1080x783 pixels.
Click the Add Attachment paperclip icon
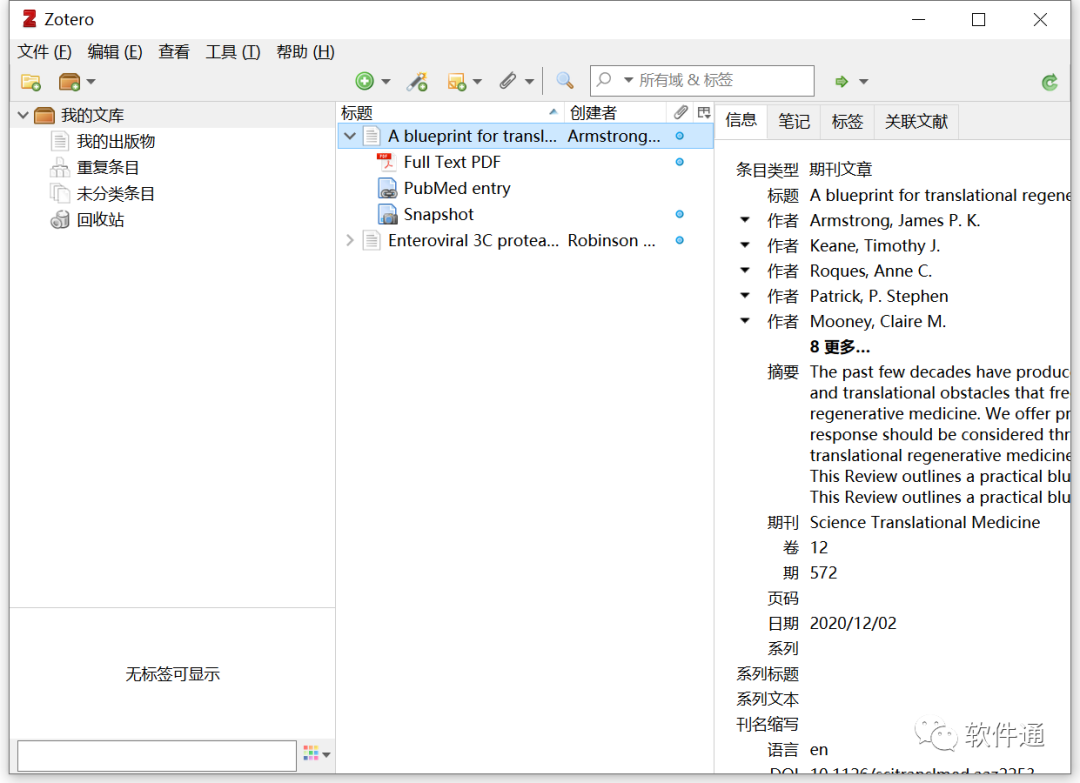[508, 81]
